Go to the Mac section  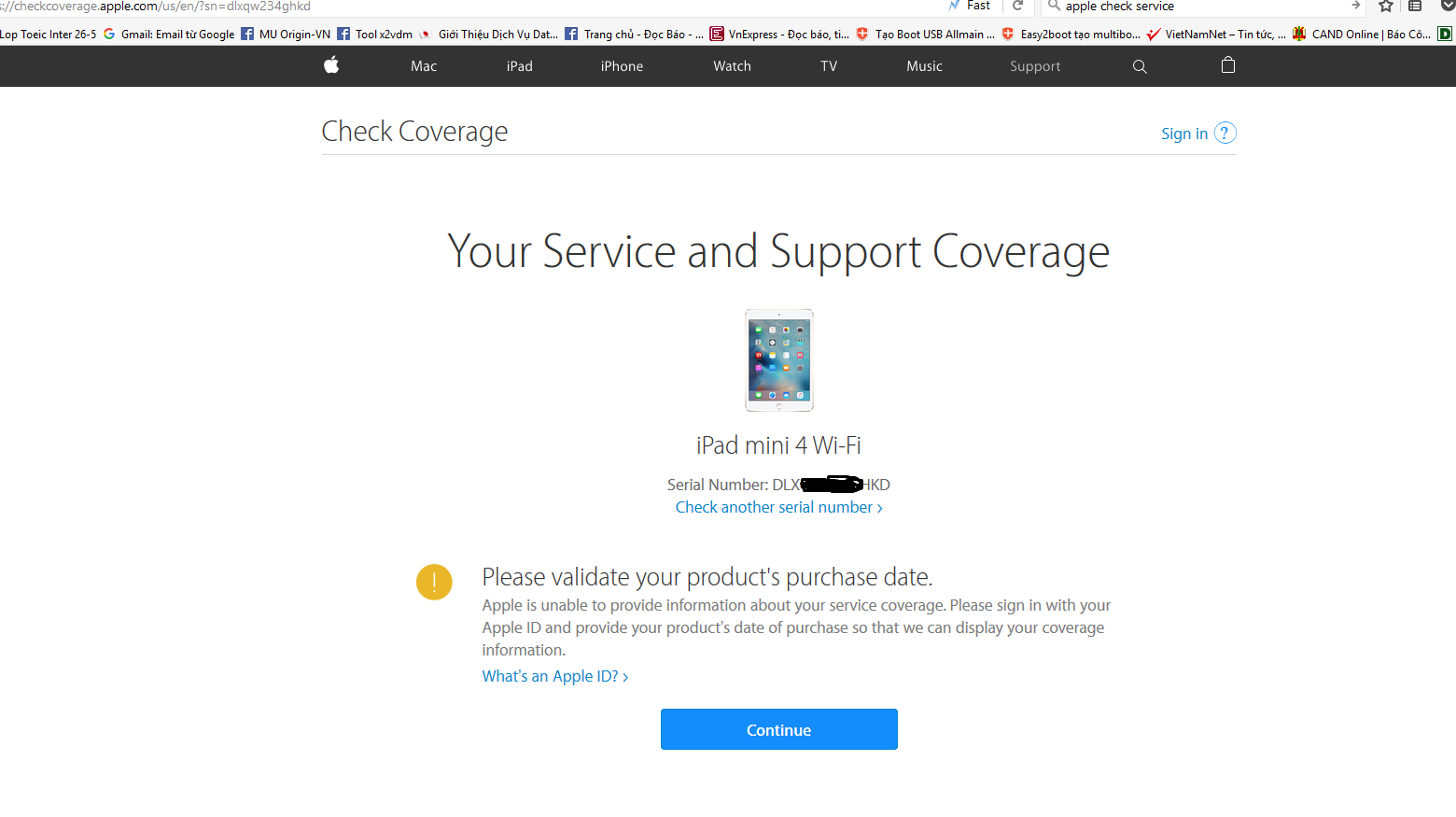click(424, 66)
